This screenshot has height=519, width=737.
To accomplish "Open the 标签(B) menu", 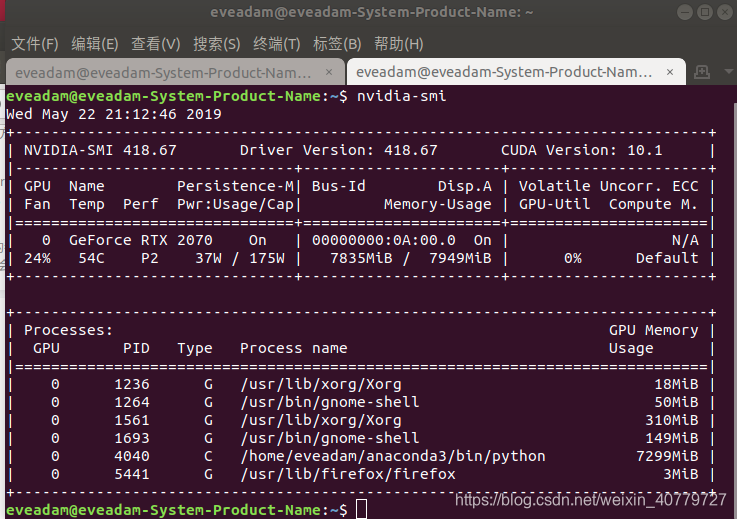I will (337, 44).
